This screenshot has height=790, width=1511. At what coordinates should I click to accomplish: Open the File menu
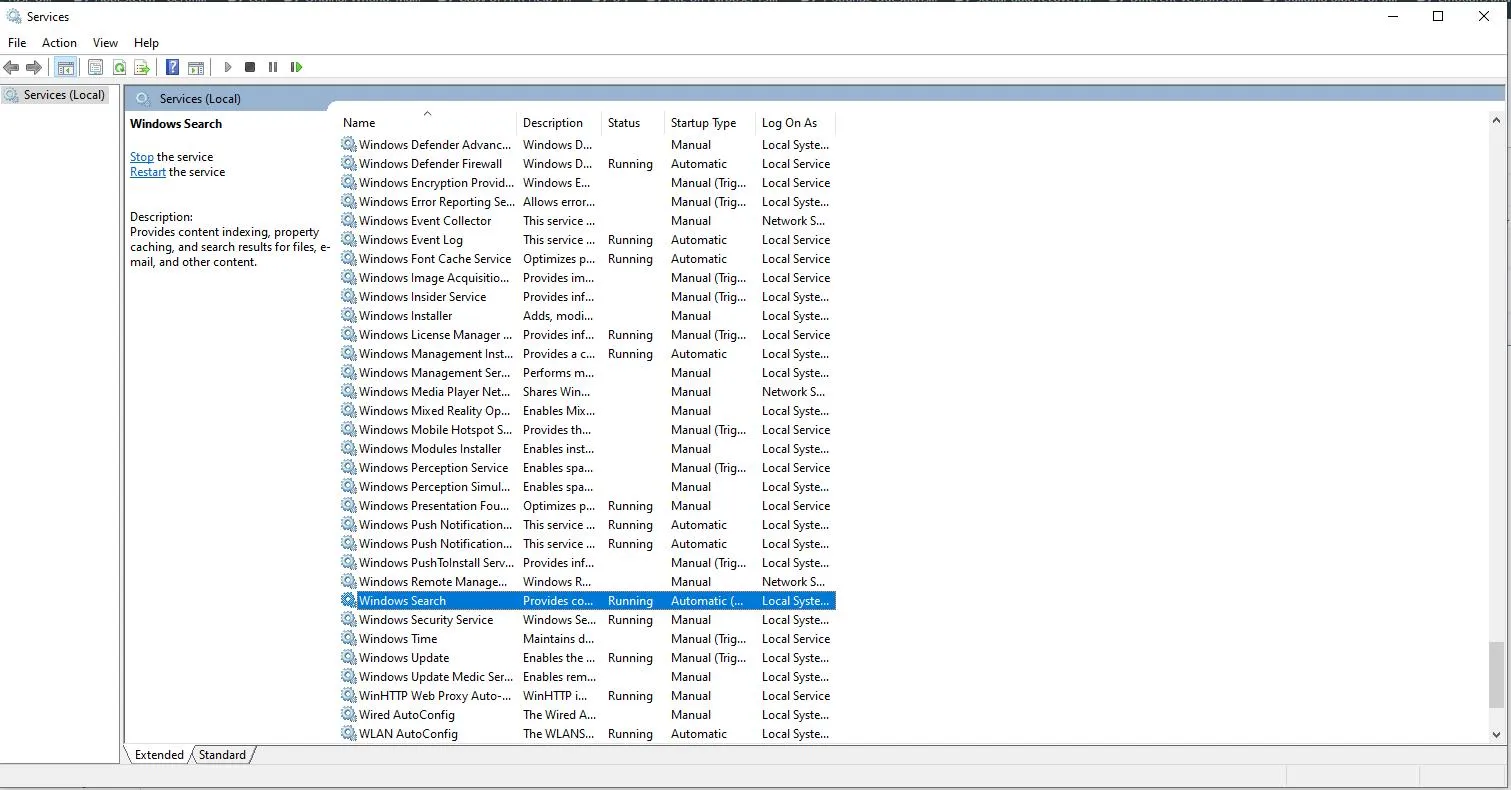[17, 43]
